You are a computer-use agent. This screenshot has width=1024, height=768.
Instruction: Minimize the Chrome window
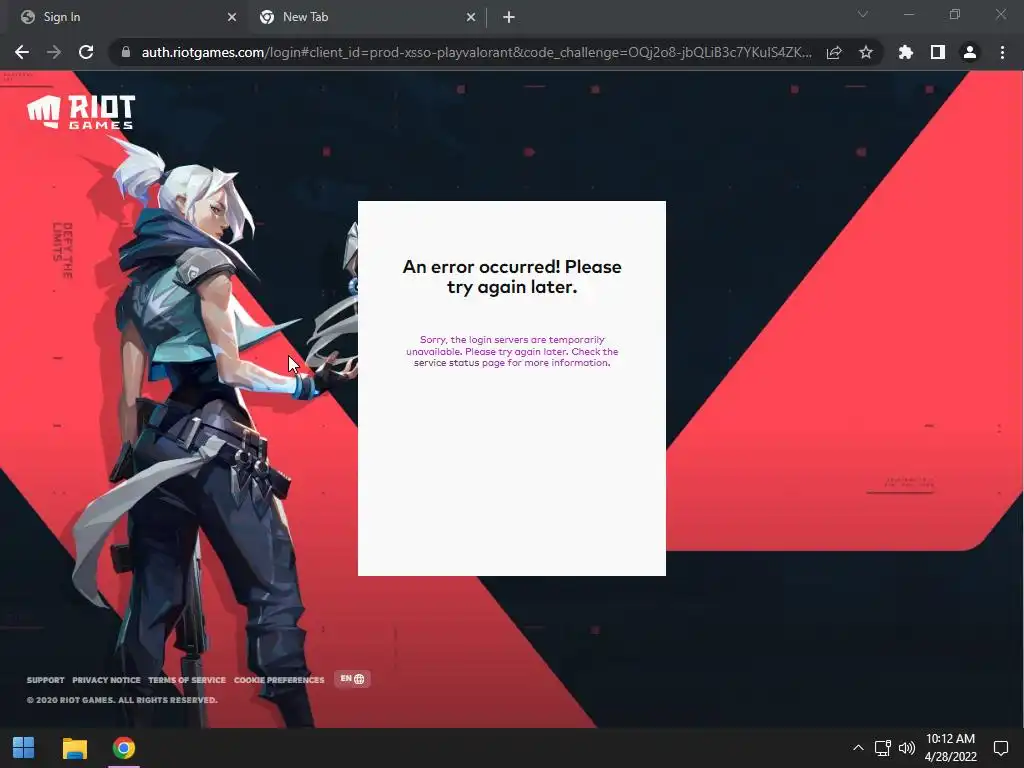click(909, 14)
